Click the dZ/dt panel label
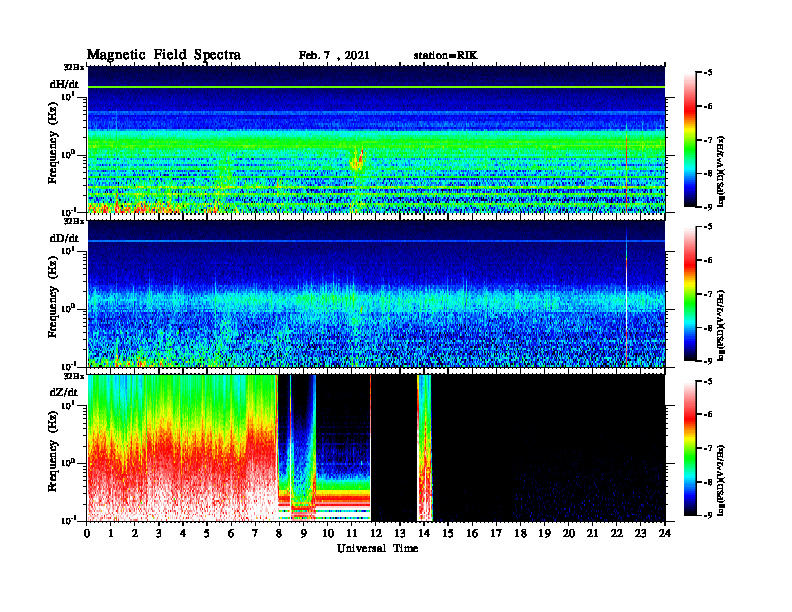This screenshot has width=792, height=612. coord(64,392)
